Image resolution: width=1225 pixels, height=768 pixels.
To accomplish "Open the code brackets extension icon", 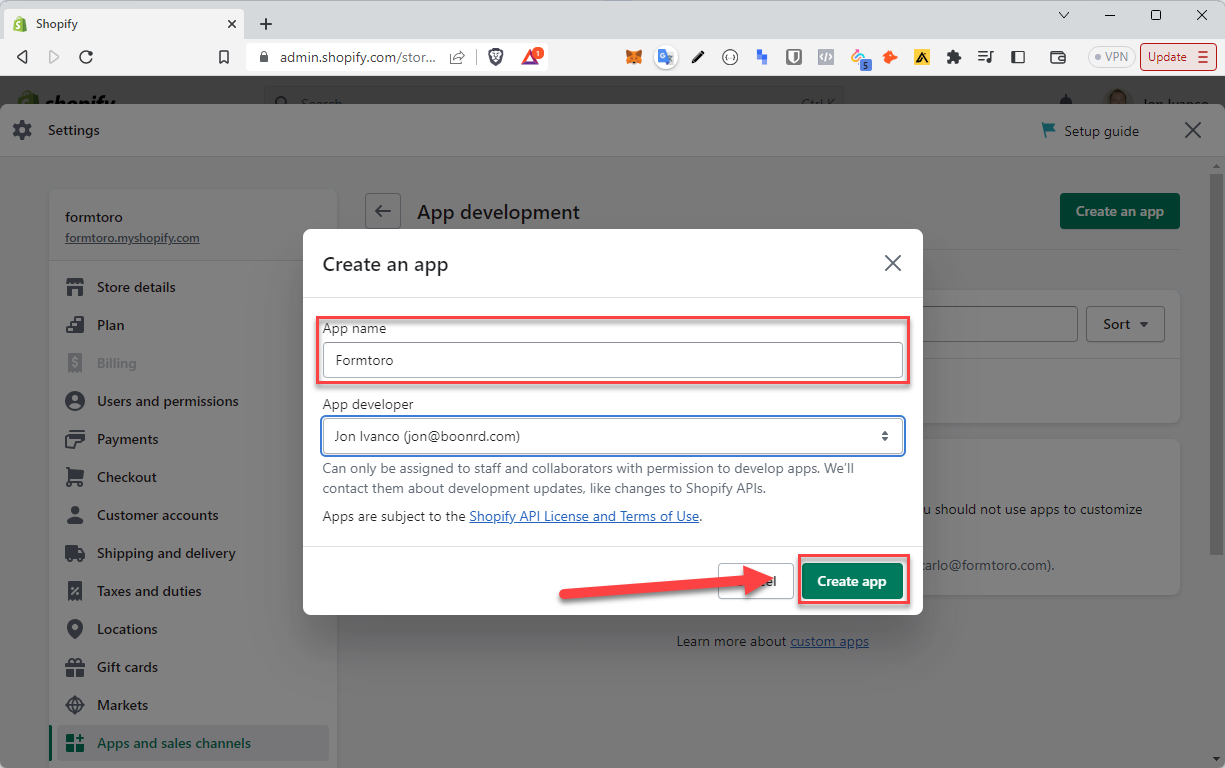I will 826,57.
